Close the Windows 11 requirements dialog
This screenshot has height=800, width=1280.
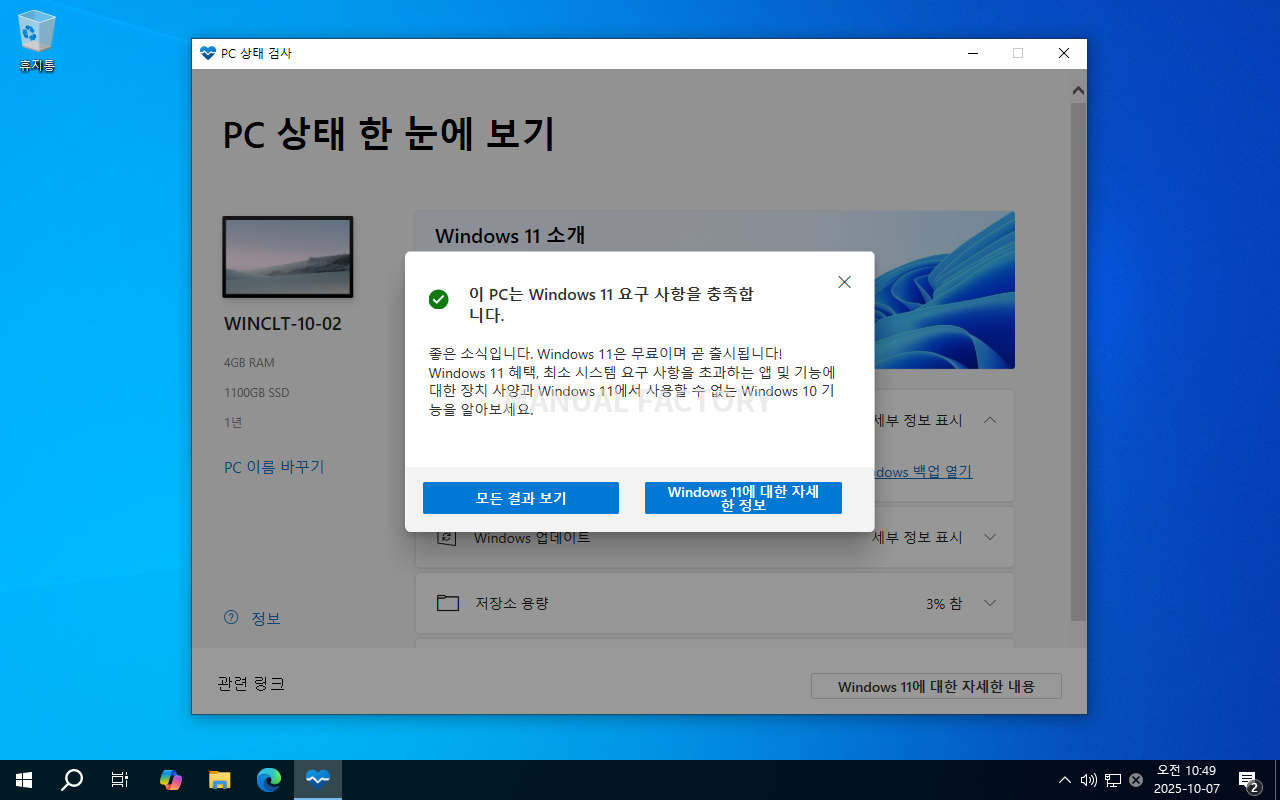[844, 282]
